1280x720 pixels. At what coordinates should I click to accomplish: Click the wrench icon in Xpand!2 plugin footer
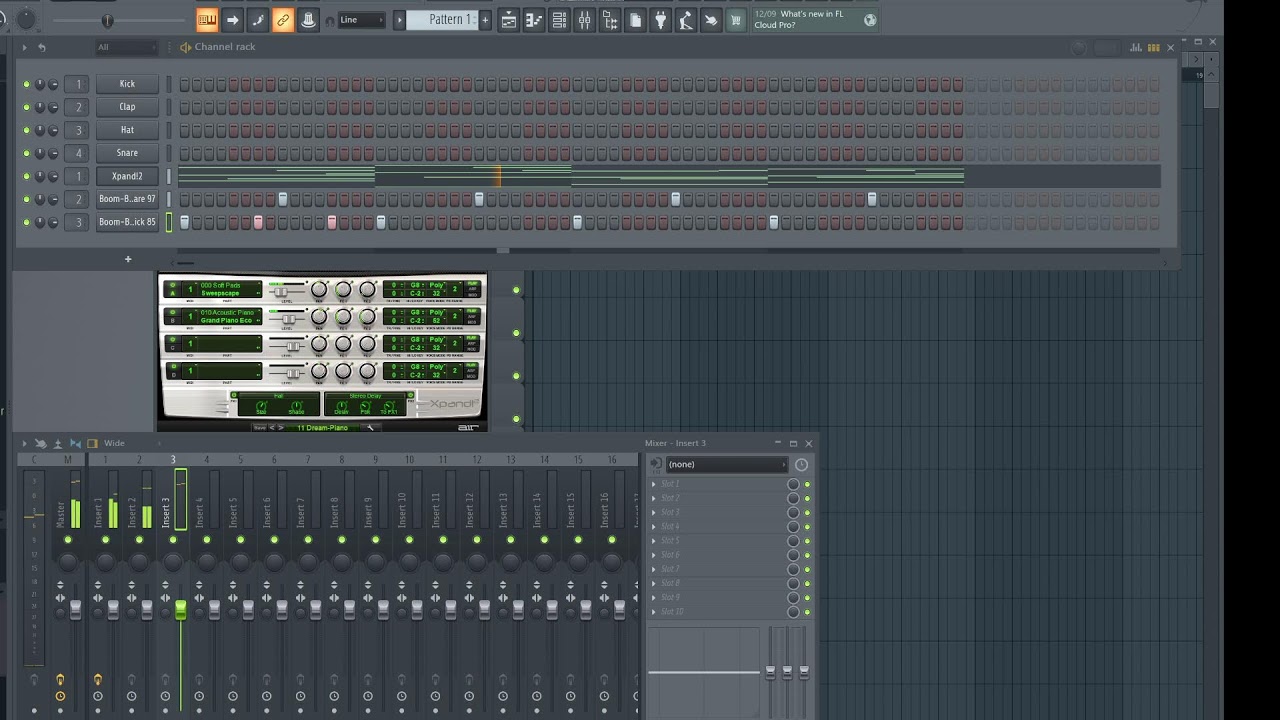(x=370, y=428)
